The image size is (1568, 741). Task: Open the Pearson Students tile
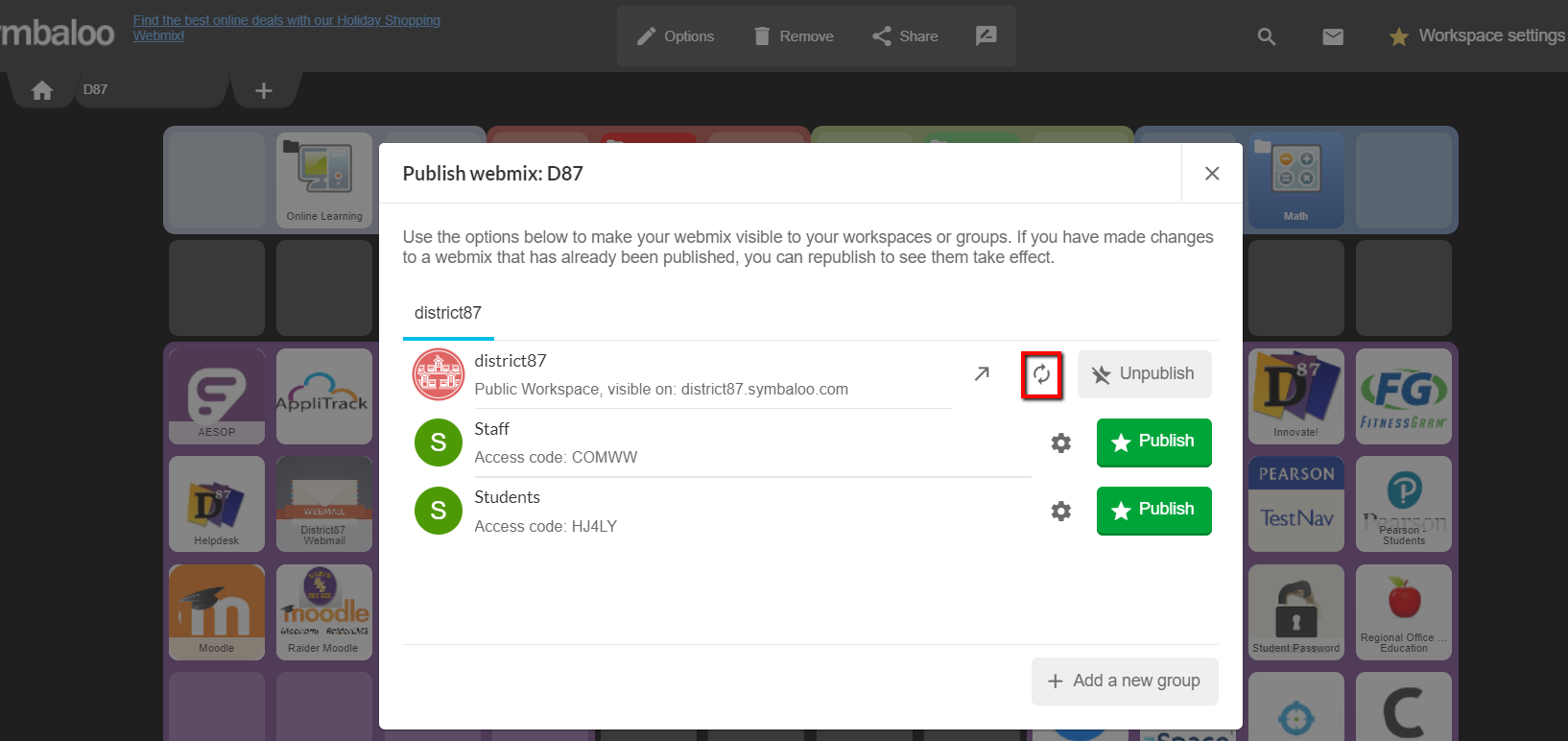1404,504
